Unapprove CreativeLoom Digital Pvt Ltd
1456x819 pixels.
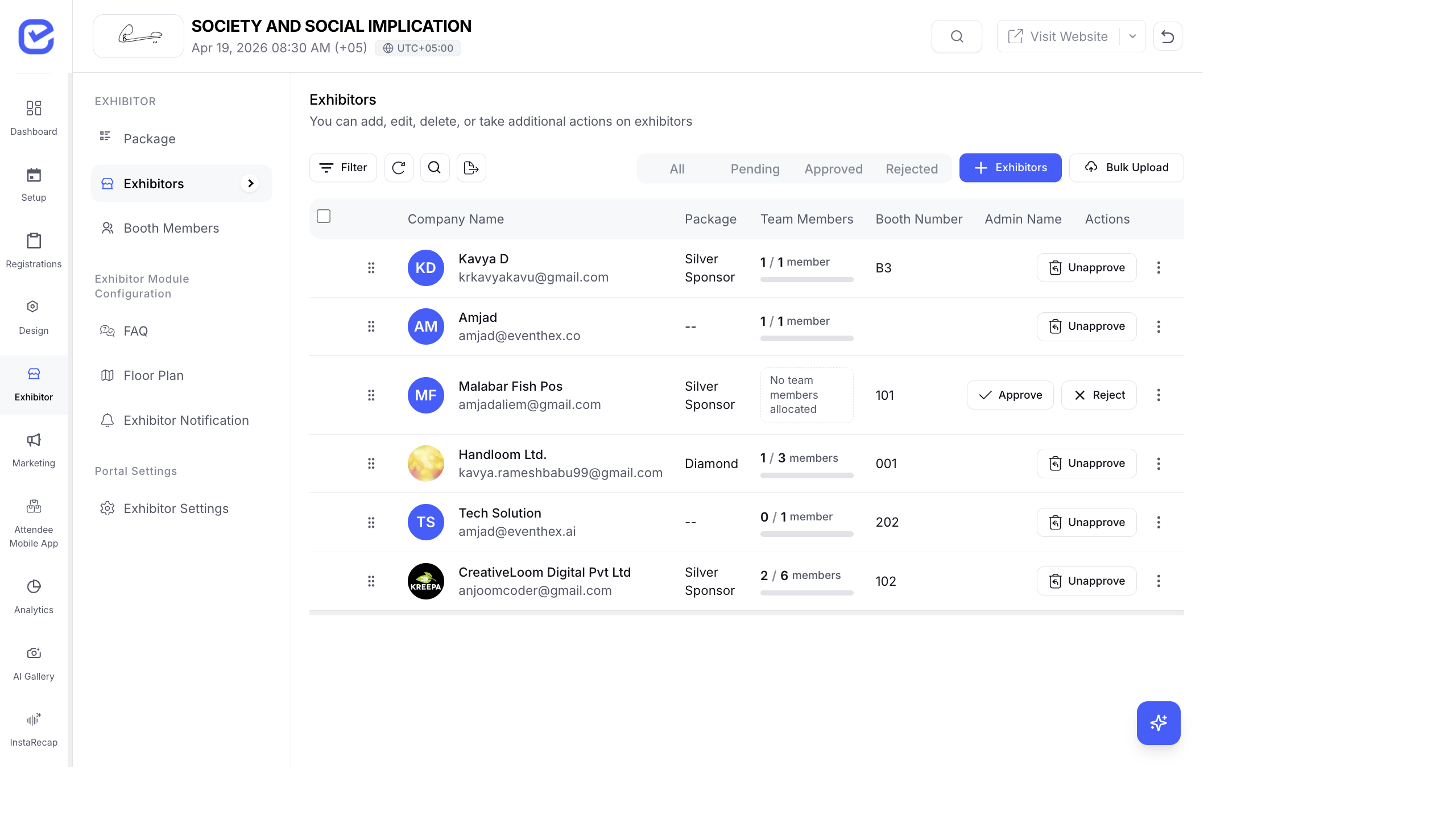click(1086, 581)
